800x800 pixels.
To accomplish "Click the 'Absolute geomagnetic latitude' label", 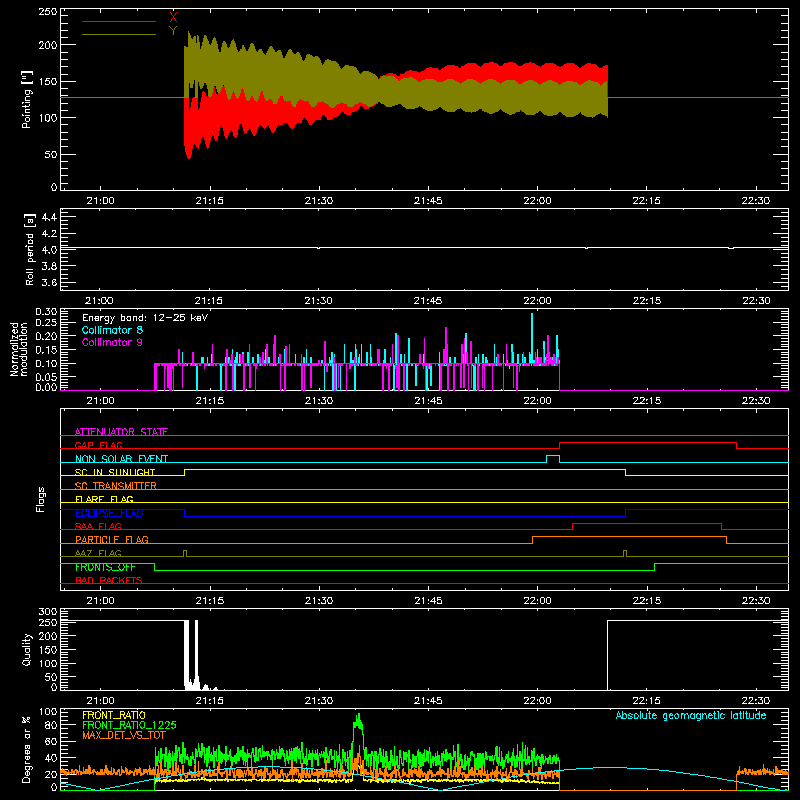I will [691, 715].
